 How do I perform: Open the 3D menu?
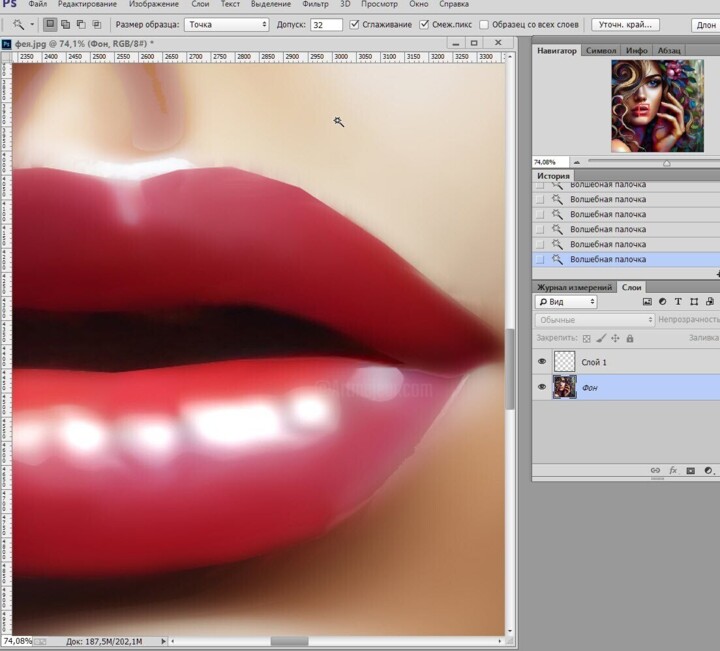tap(345, 4)
